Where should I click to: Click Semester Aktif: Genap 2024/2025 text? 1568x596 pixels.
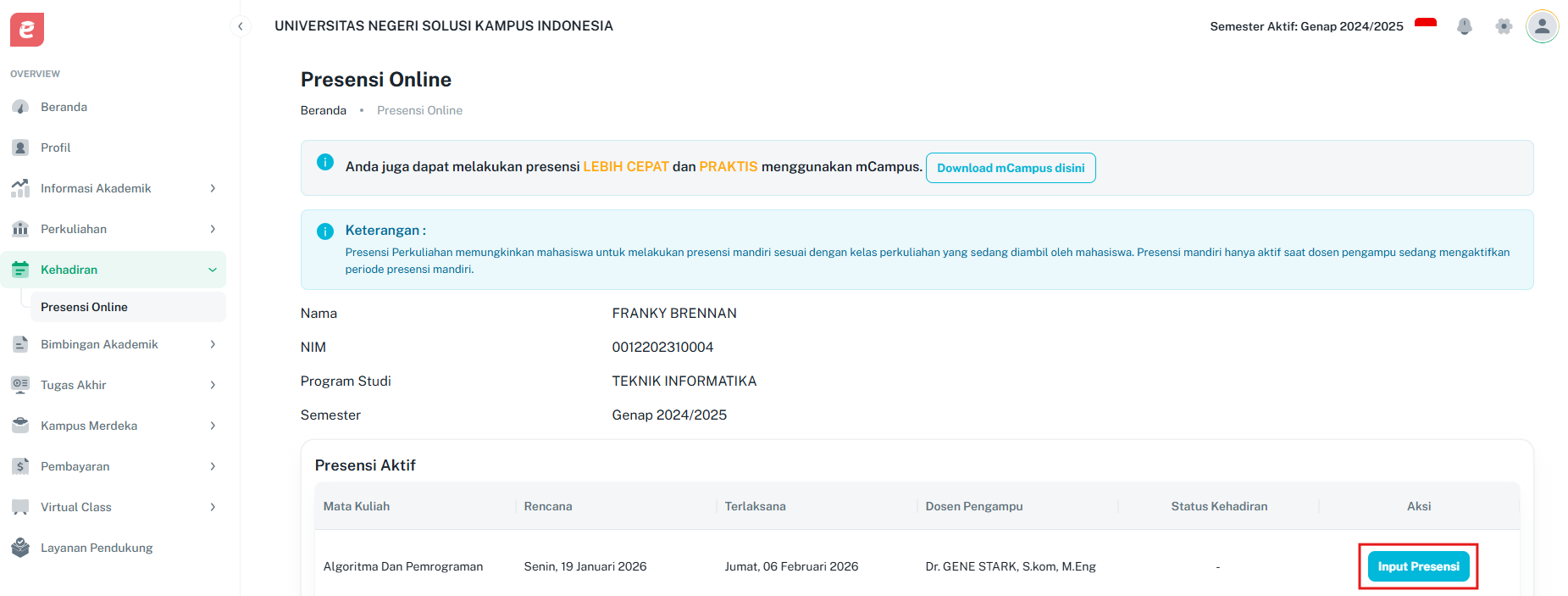(1306, 26)
